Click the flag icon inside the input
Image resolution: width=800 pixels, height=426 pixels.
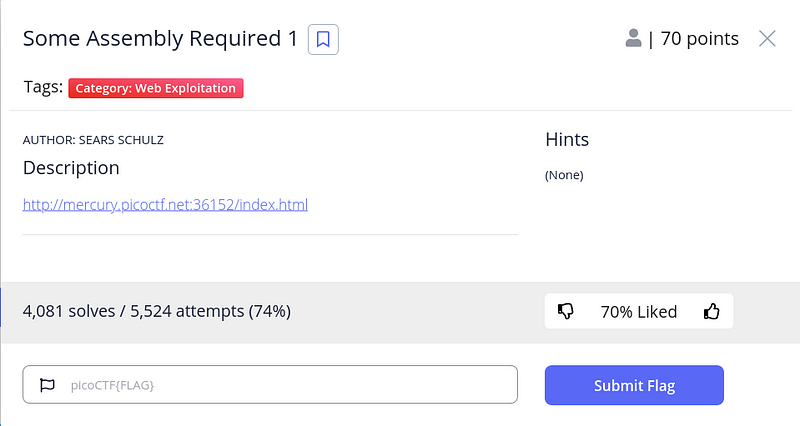(x=46, y=385)
